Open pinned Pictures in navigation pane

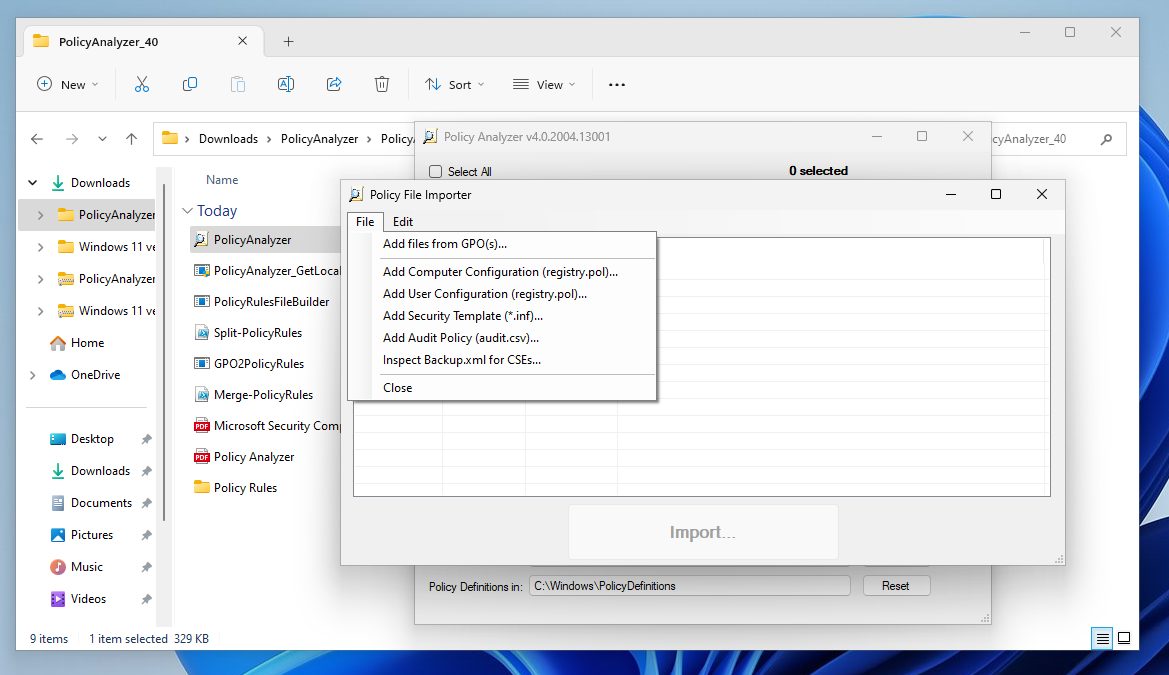(82, 536)
